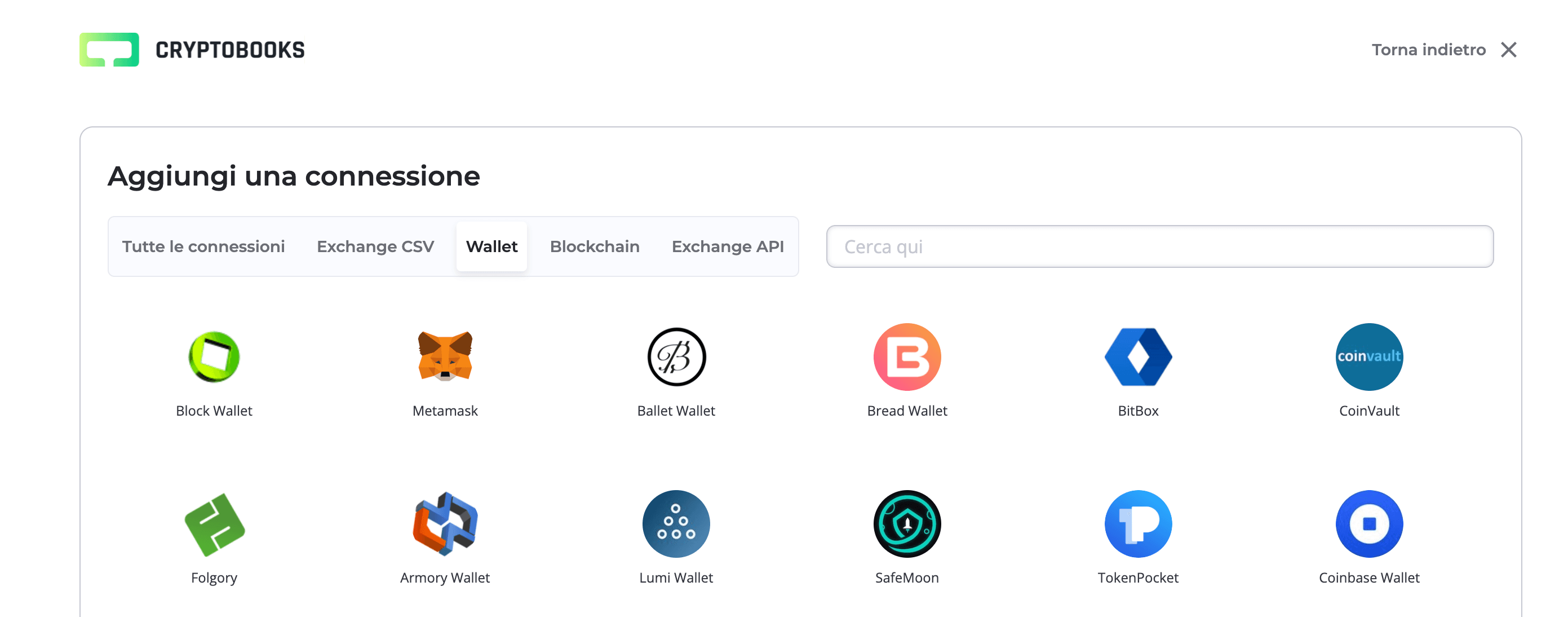Choose the CoinVault icon
Screen dimensions: 1568x617
coord(1369,357)
